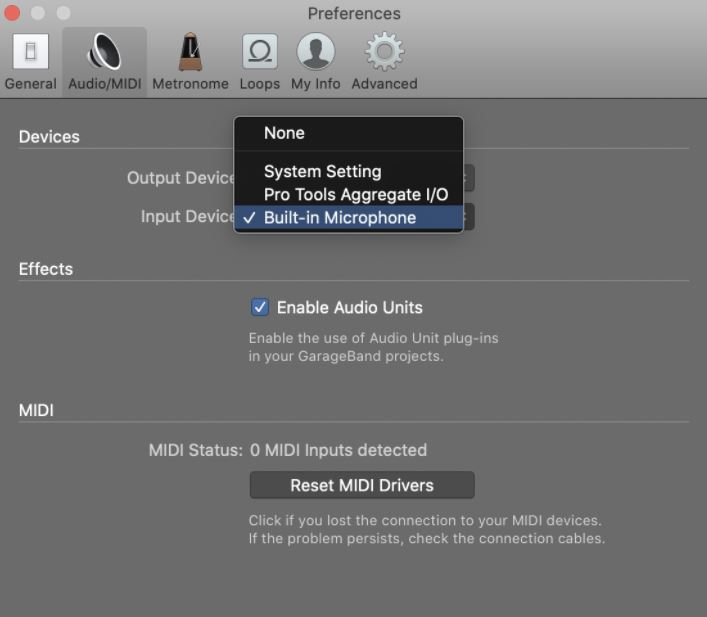Click the Input Device label
The height and width of the screenshot is (617, 707).
click(188, 216)
